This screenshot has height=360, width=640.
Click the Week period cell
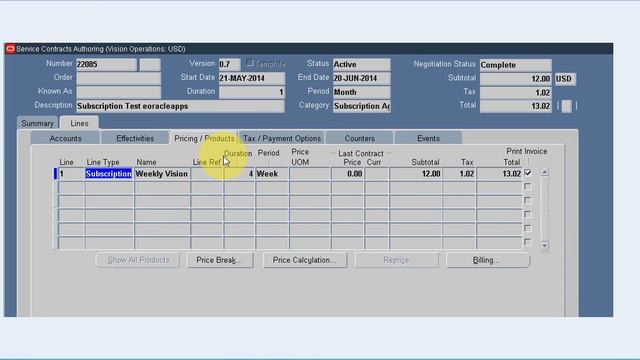[x=272, y=174]
